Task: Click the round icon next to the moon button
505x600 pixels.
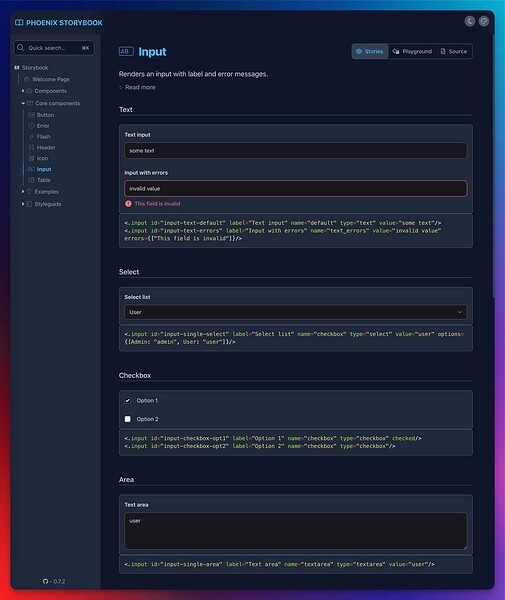Action: 484,21
